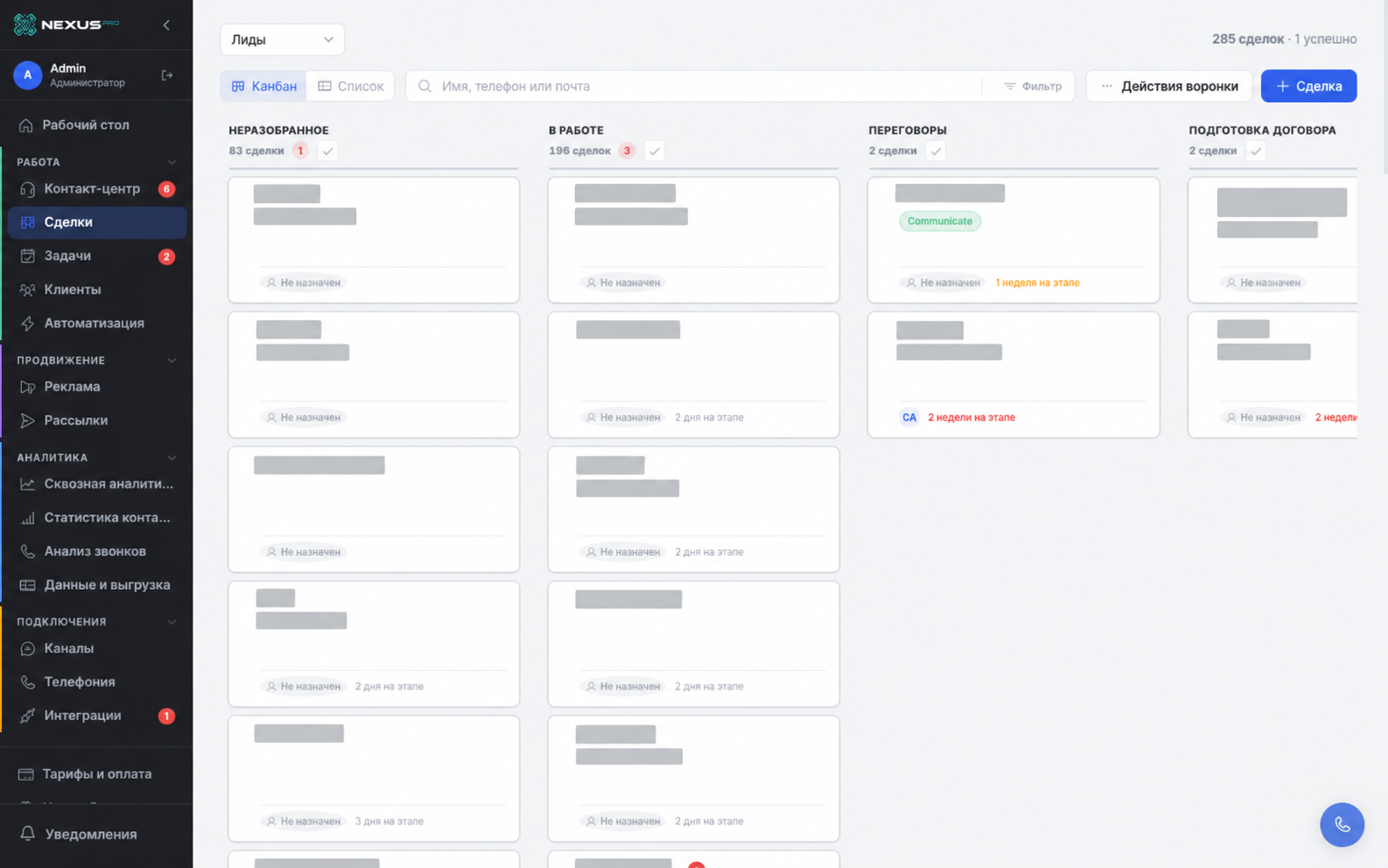Toggle select-all checkbox in Переговоры column

coord(936,150)
